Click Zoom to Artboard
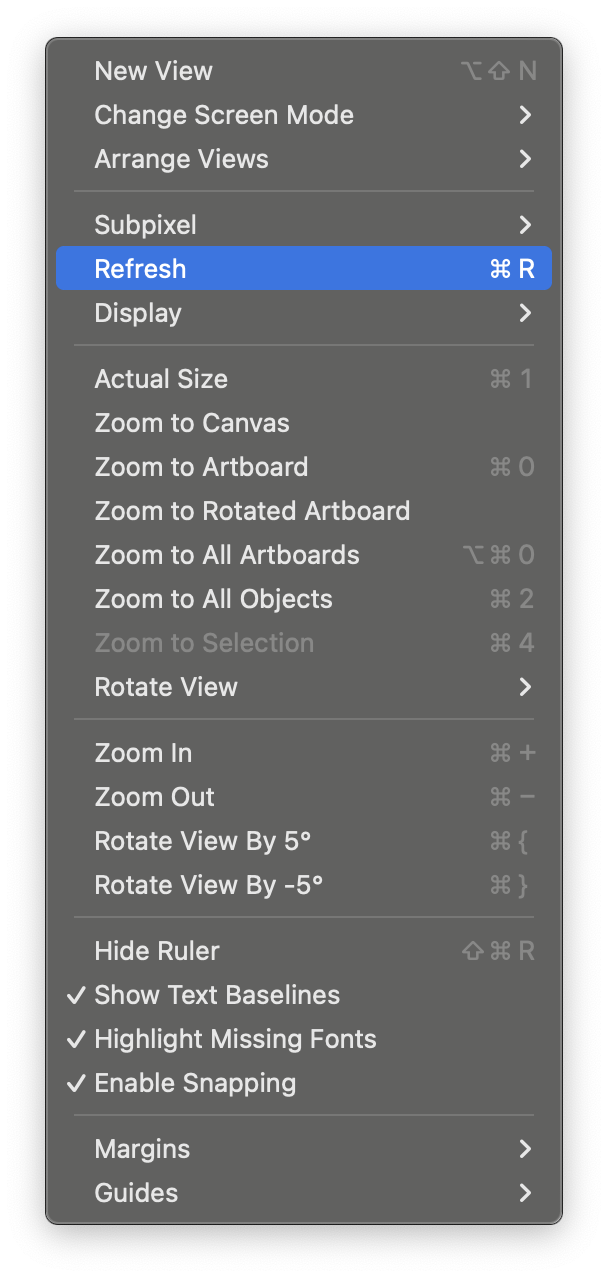This screenshot has width=608, height=1278. click(201, 467)
